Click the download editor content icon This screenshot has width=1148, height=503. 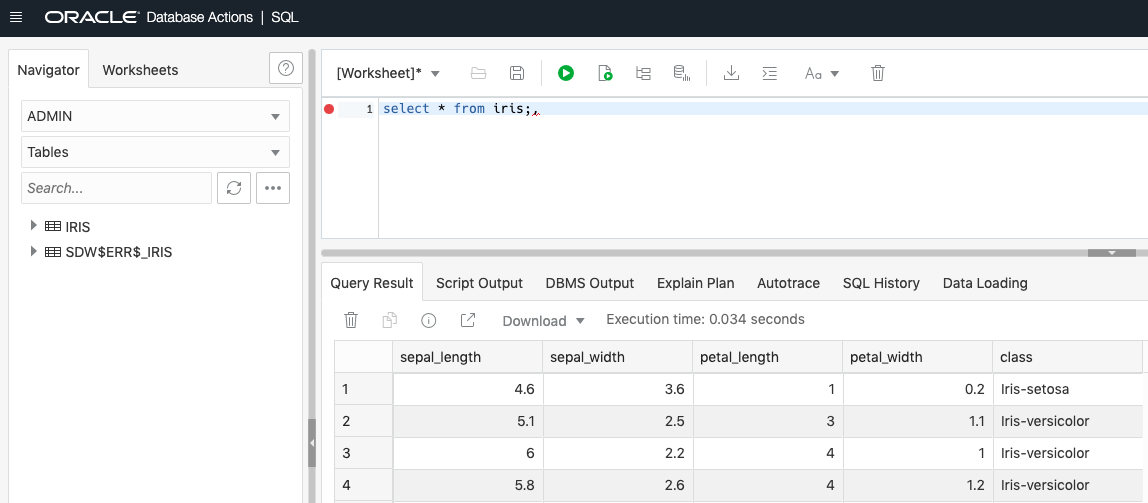(x=731, y=73)
